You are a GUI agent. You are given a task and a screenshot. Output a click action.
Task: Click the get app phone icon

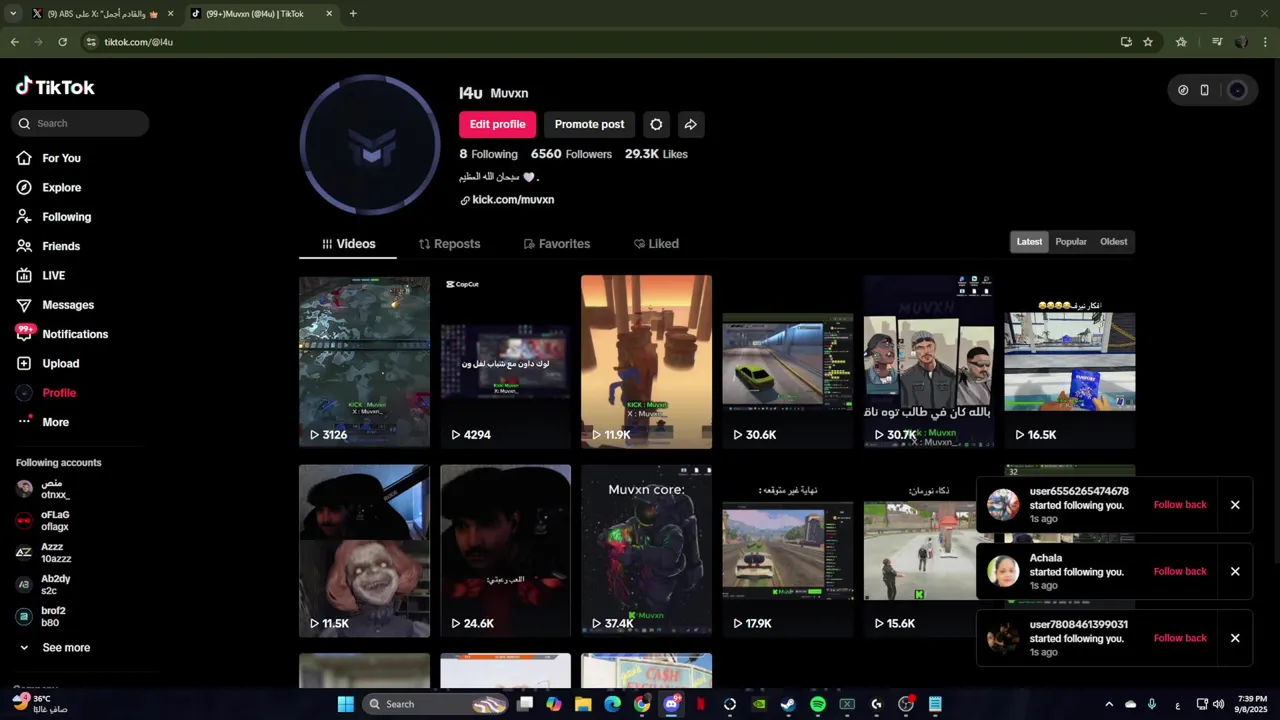(1204, 90)
